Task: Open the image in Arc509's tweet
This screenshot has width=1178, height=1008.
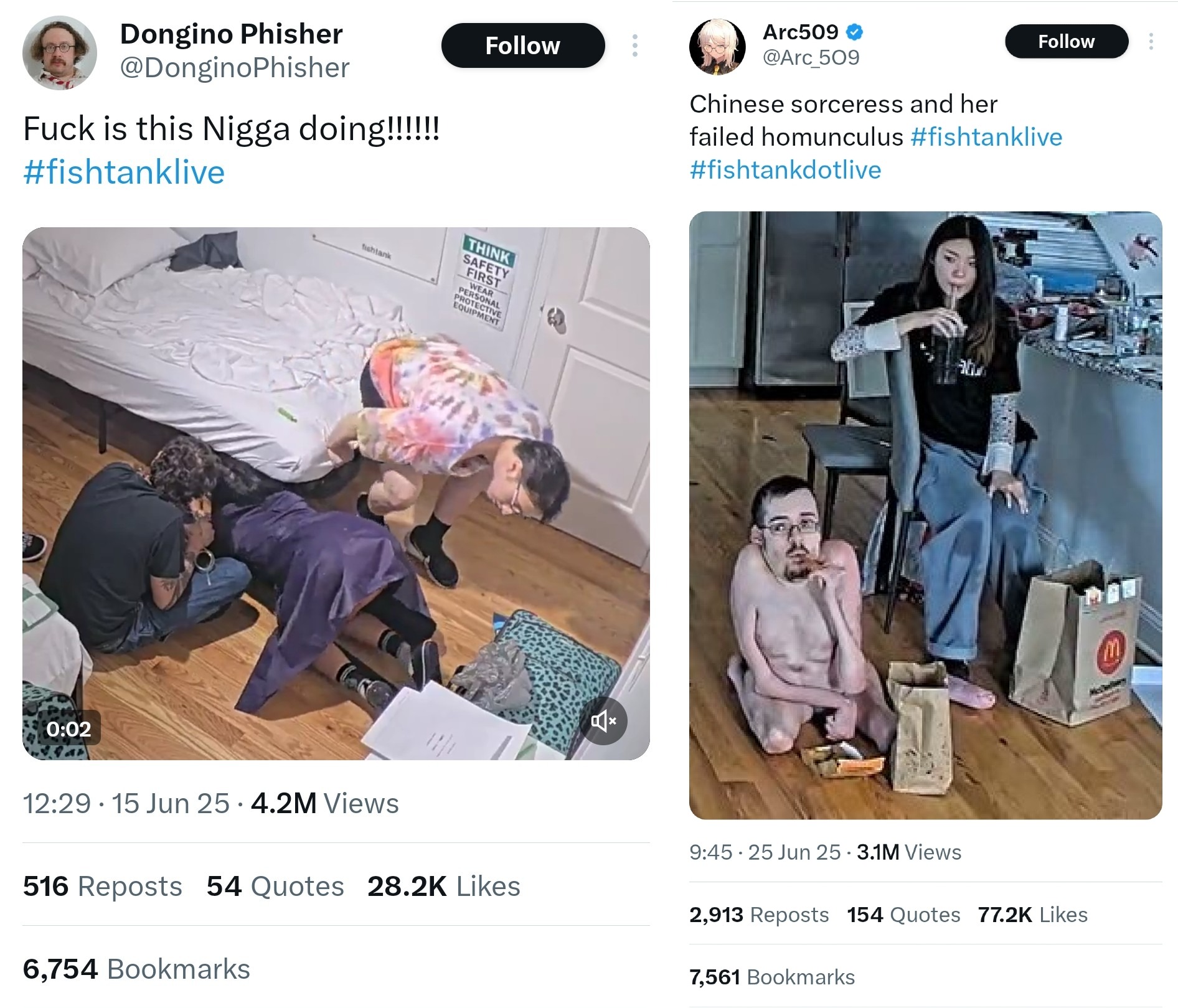Action: [x=925, y=515]
